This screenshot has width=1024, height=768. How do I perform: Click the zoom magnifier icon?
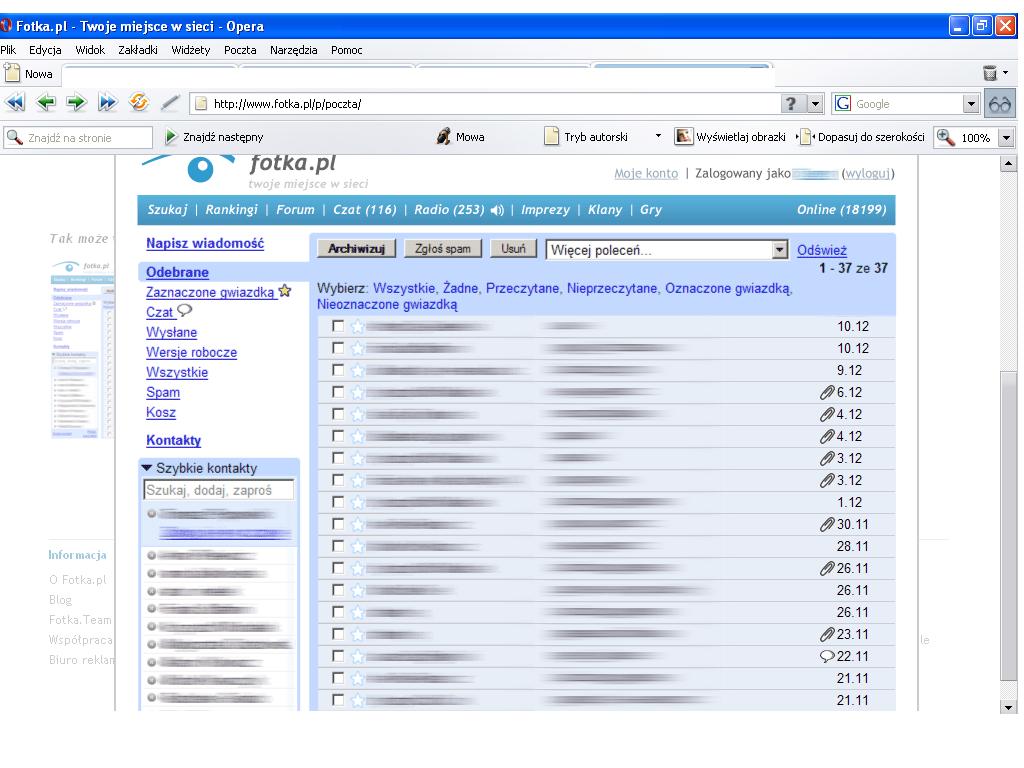pos(946,137)
